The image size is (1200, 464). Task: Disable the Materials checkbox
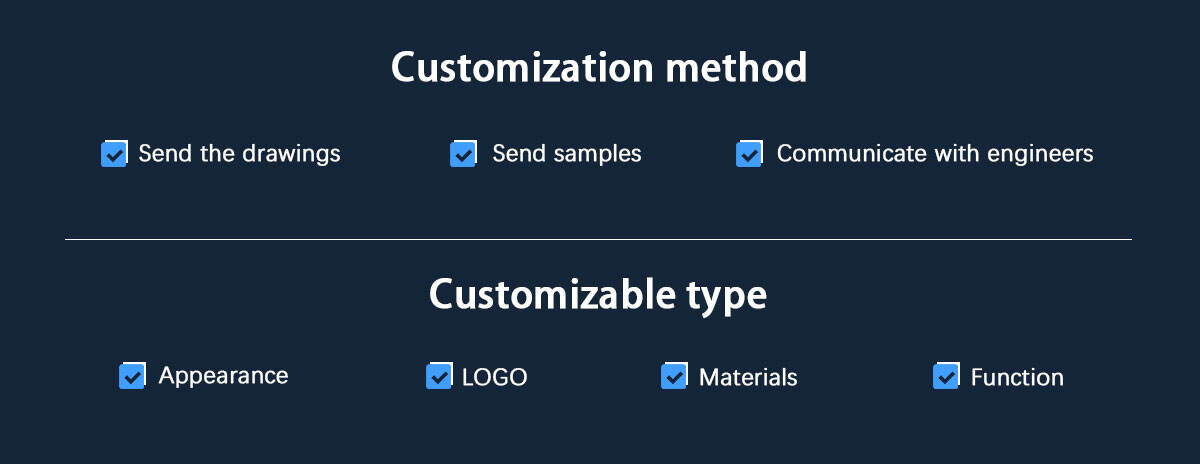tap(674, 376)
